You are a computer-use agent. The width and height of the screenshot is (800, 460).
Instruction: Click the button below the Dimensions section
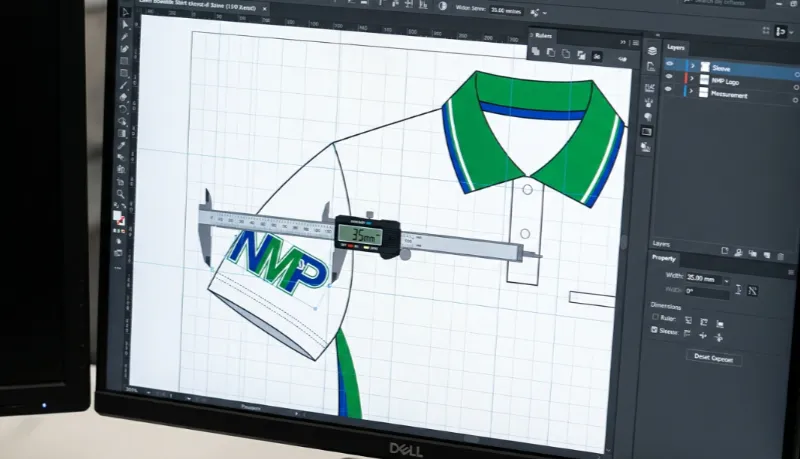pos(713,358)
